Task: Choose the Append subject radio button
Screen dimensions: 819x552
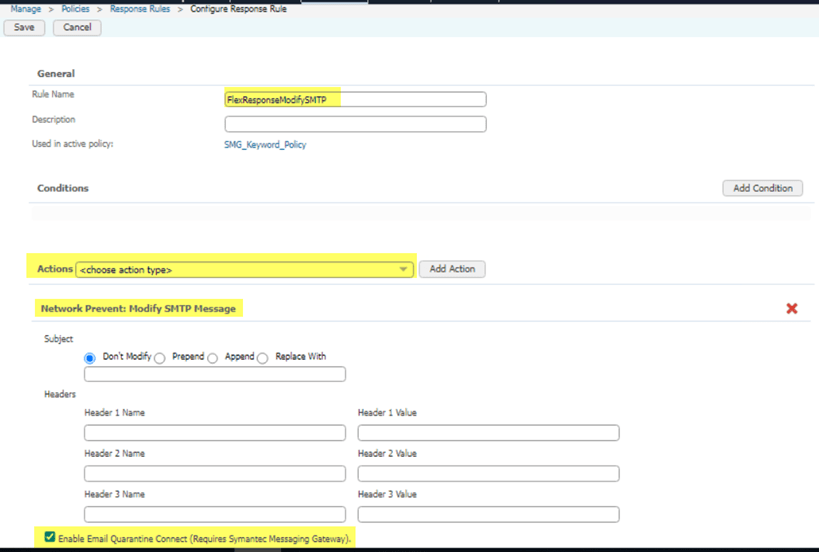Action: (x=213, y=358)
